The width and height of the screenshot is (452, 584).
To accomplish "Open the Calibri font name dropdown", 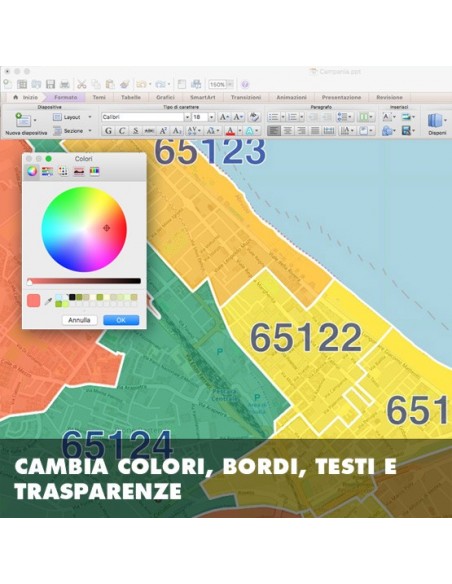I will 187,117.
